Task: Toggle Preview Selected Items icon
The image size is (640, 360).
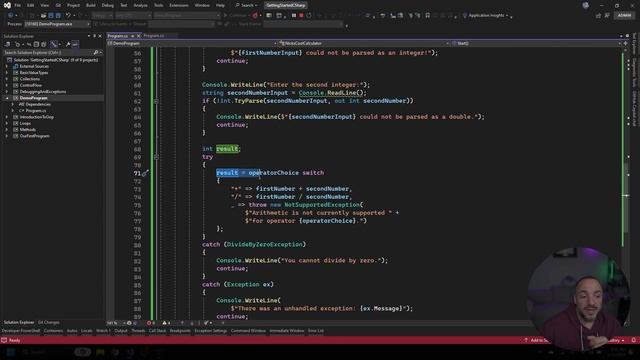Action: click(x=76, y=44)
